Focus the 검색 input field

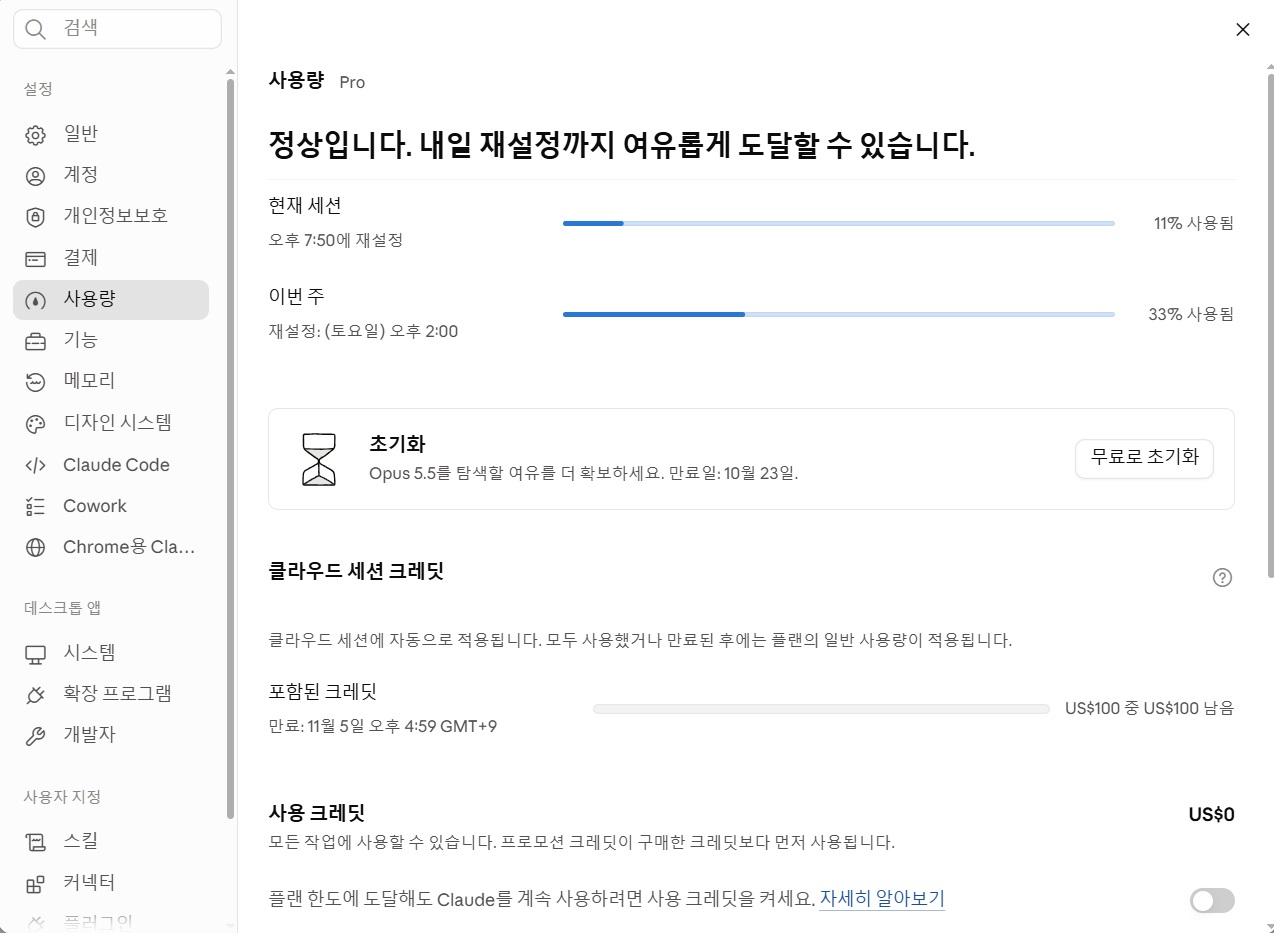117,29
